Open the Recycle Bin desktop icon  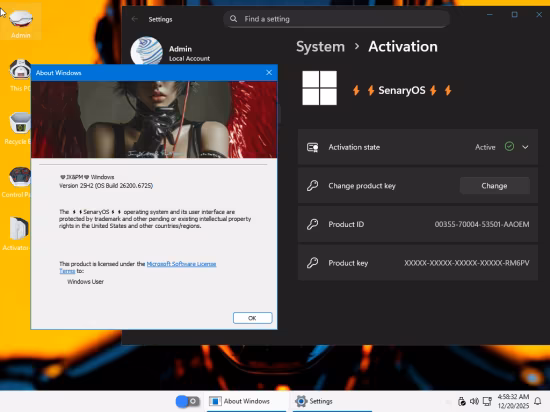(19, 128)
